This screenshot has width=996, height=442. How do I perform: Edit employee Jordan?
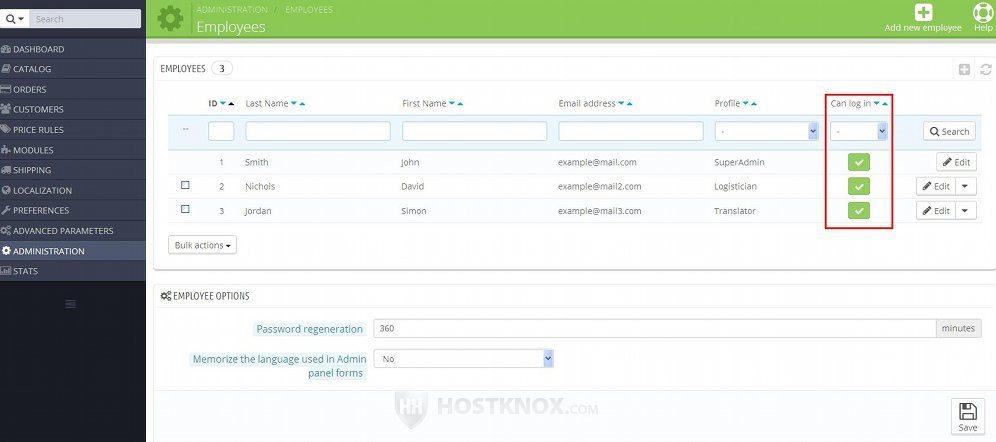click(x=936, y=210)
